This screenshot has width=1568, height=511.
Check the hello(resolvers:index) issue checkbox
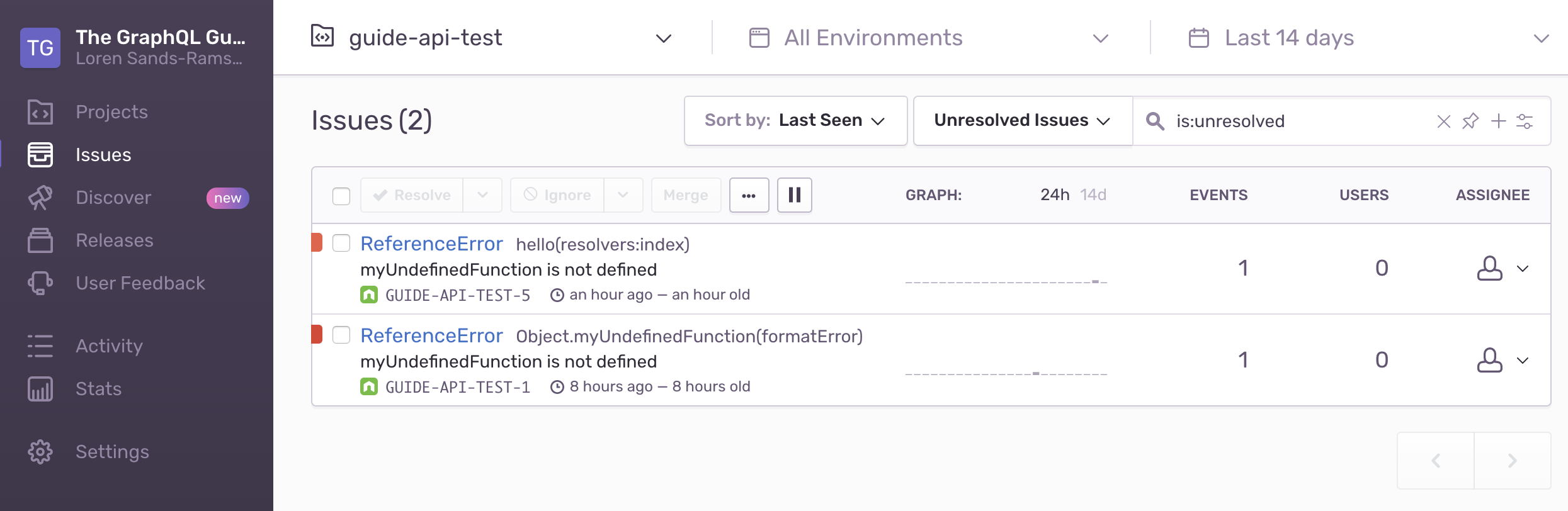(341, 243)
